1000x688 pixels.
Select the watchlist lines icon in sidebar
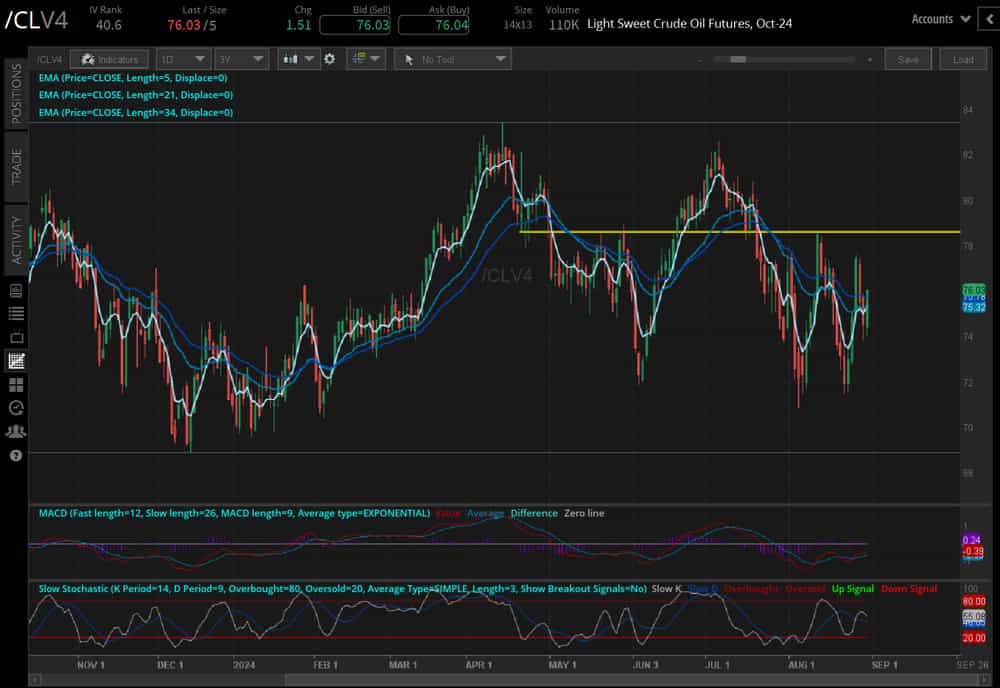(14, 313)
